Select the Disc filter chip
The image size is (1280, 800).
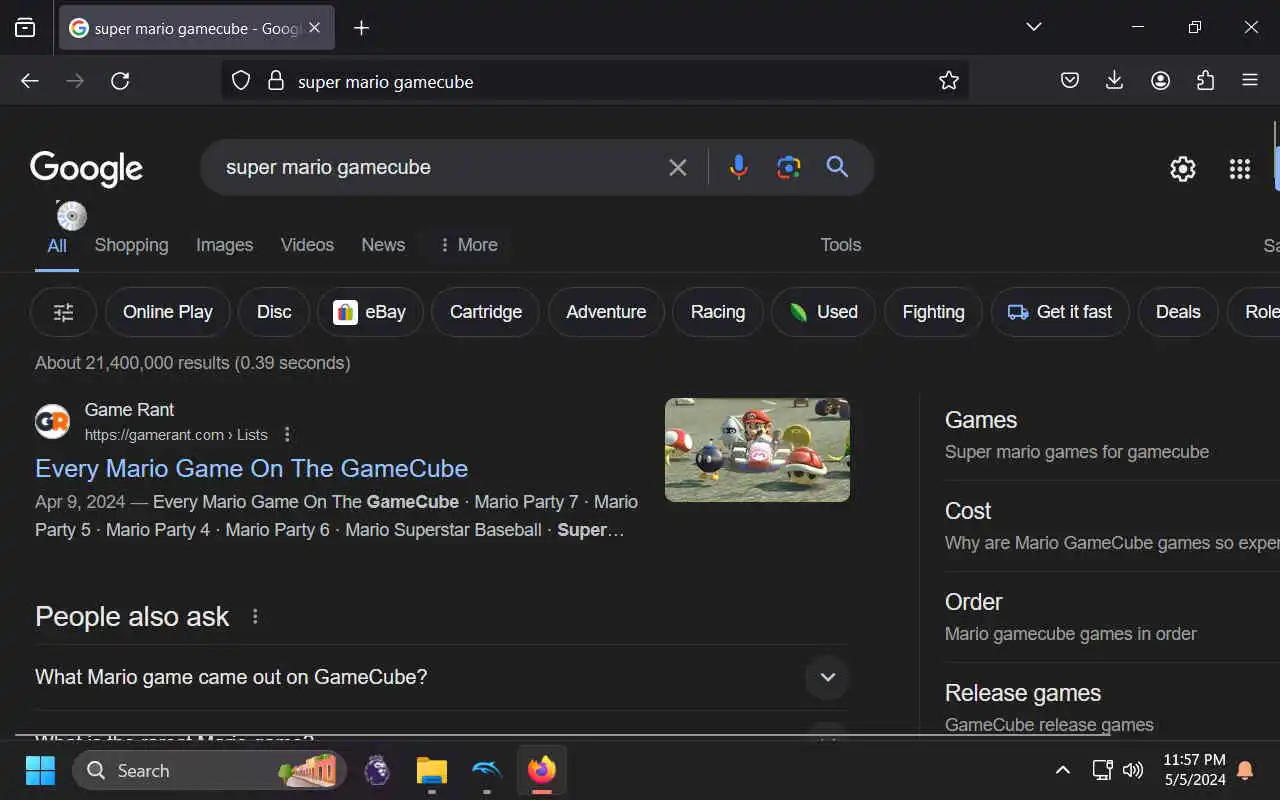click(274, 312)
